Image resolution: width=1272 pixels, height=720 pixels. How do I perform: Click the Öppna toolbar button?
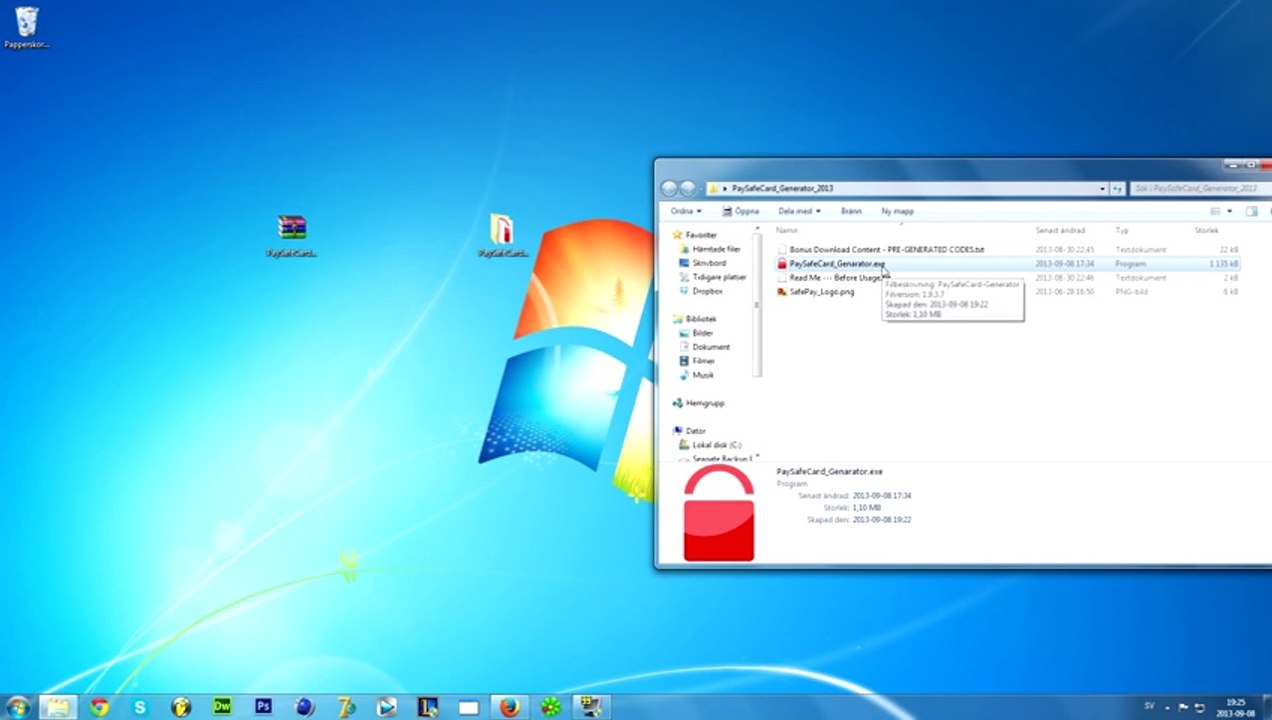tap(741, 211)
